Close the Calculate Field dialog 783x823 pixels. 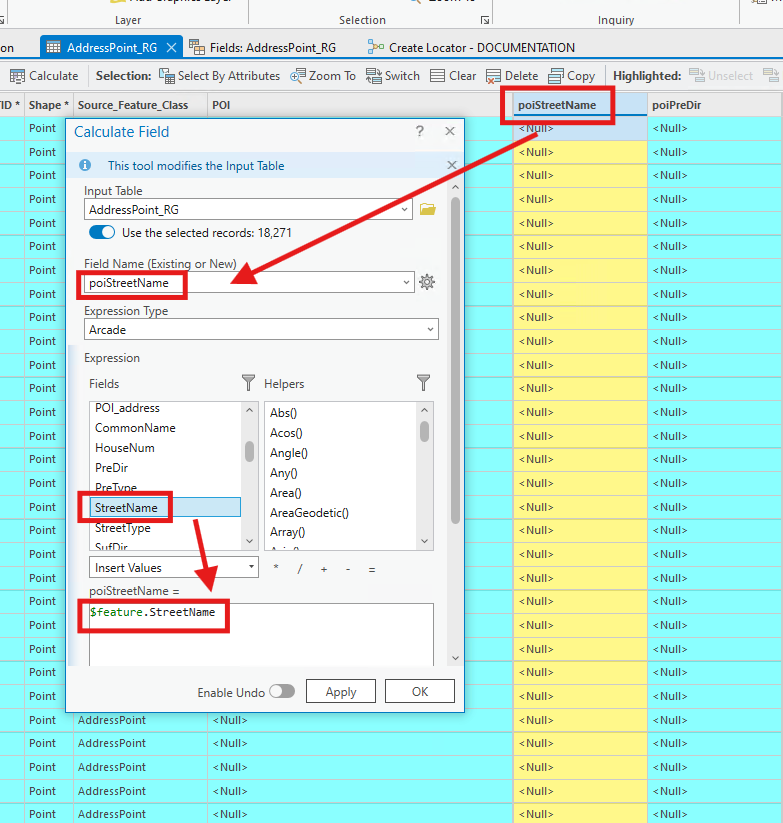tap(450, 131)
